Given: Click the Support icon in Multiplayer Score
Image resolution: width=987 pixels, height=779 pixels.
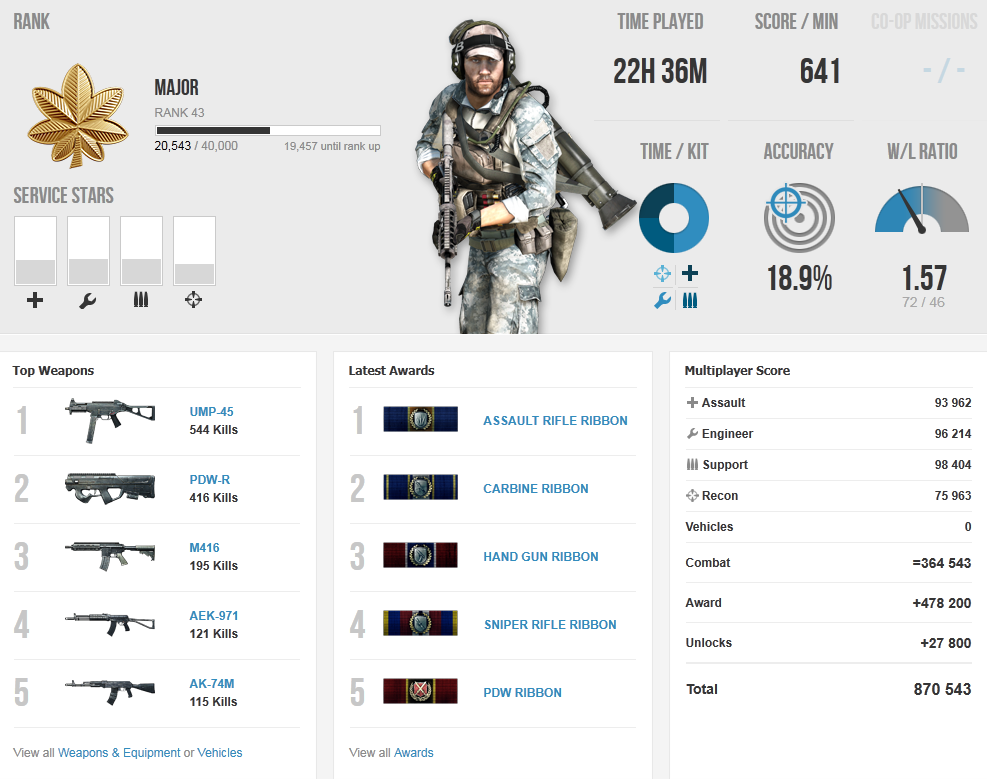Looking at the screenshot, I should [692, 464].
